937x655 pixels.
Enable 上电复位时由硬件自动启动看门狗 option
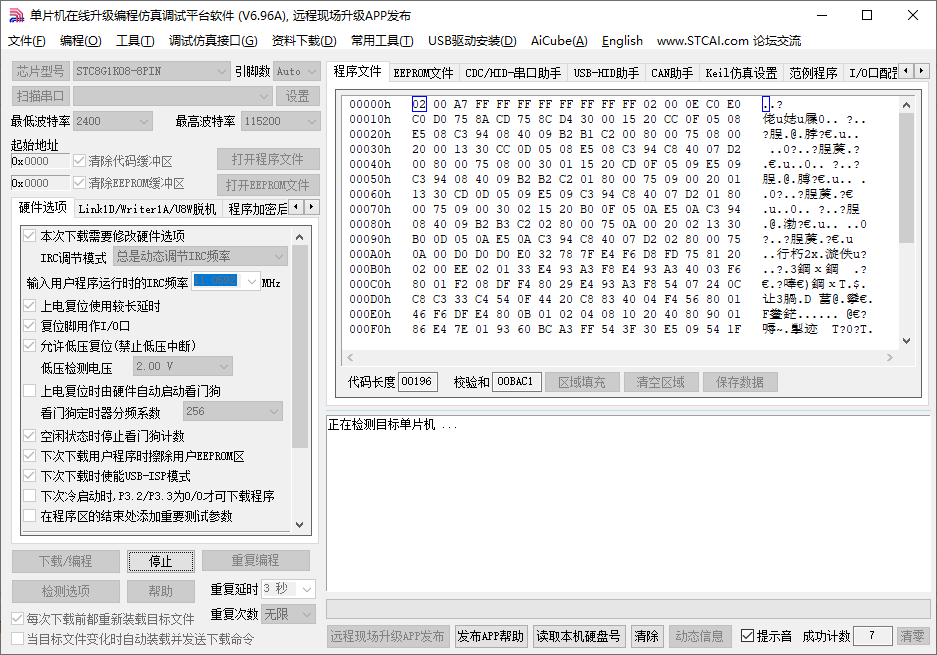(30, 391)
